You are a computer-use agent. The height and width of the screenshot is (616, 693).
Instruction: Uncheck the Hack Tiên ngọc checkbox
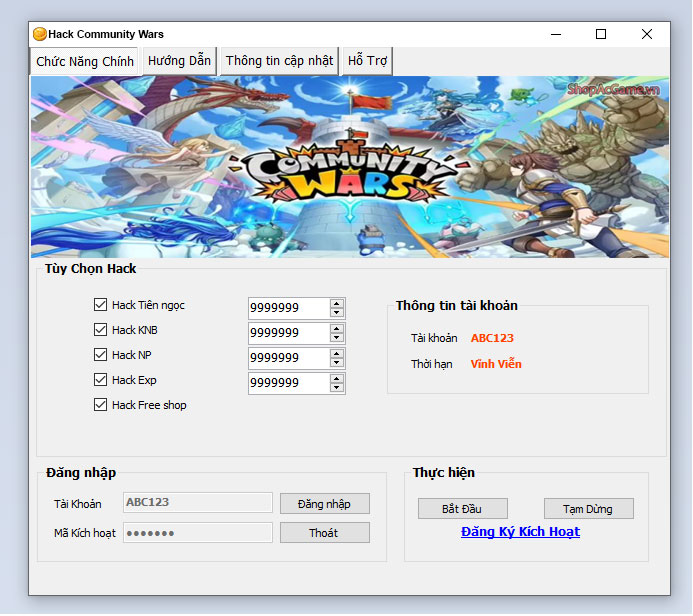100,304
